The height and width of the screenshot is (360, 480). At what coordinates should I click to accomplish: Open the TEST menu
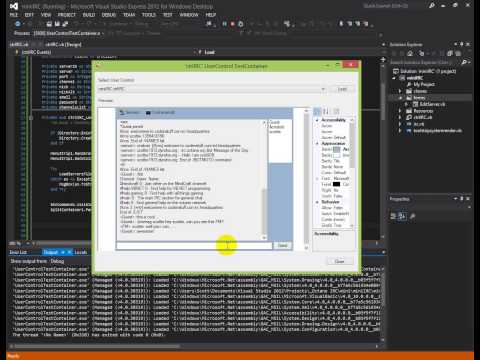click(x=168, y=15)
